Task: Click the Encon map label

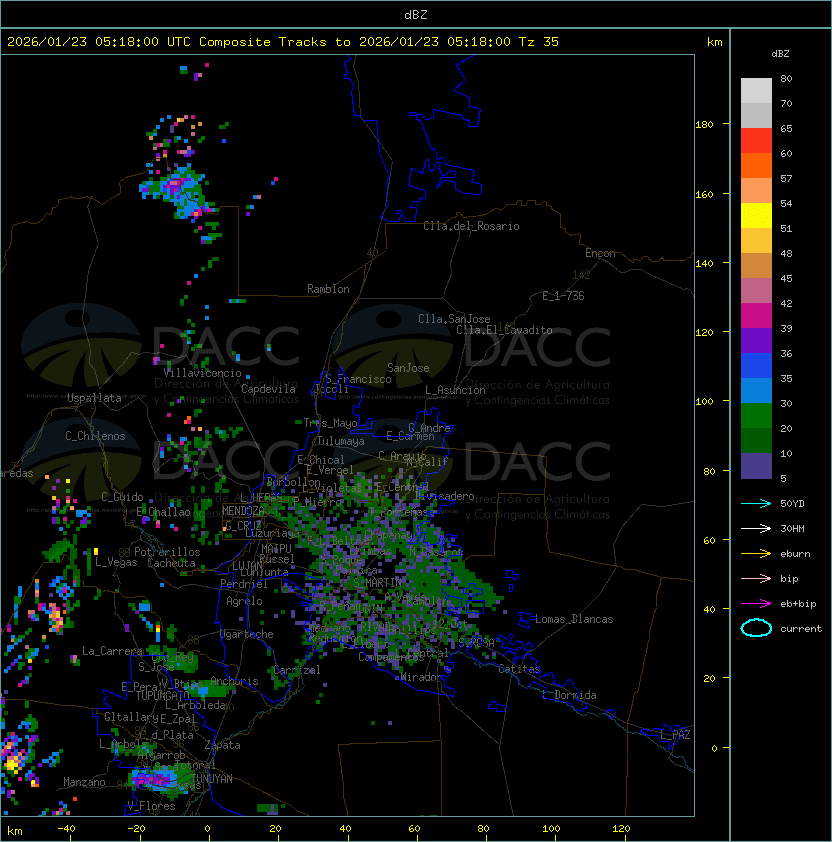Action: click(x=600, y=253)
